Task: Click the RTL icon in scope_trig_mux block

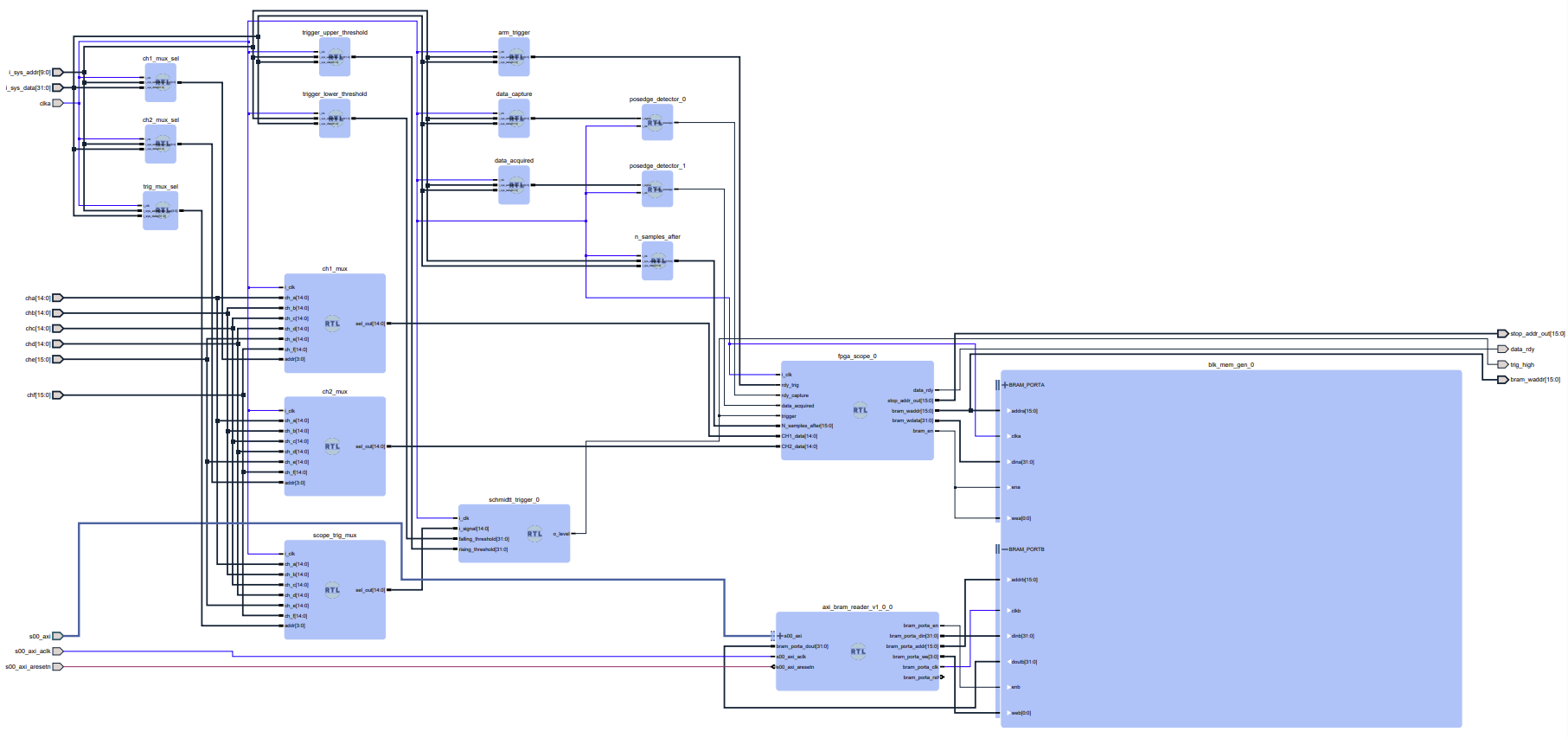Action: 332,590
